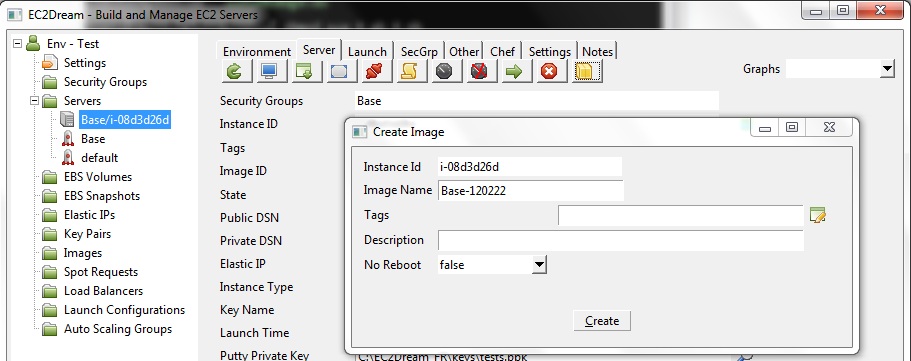911x361 pixels.
Task: Select the Server tab
Action: click(319, 50)
